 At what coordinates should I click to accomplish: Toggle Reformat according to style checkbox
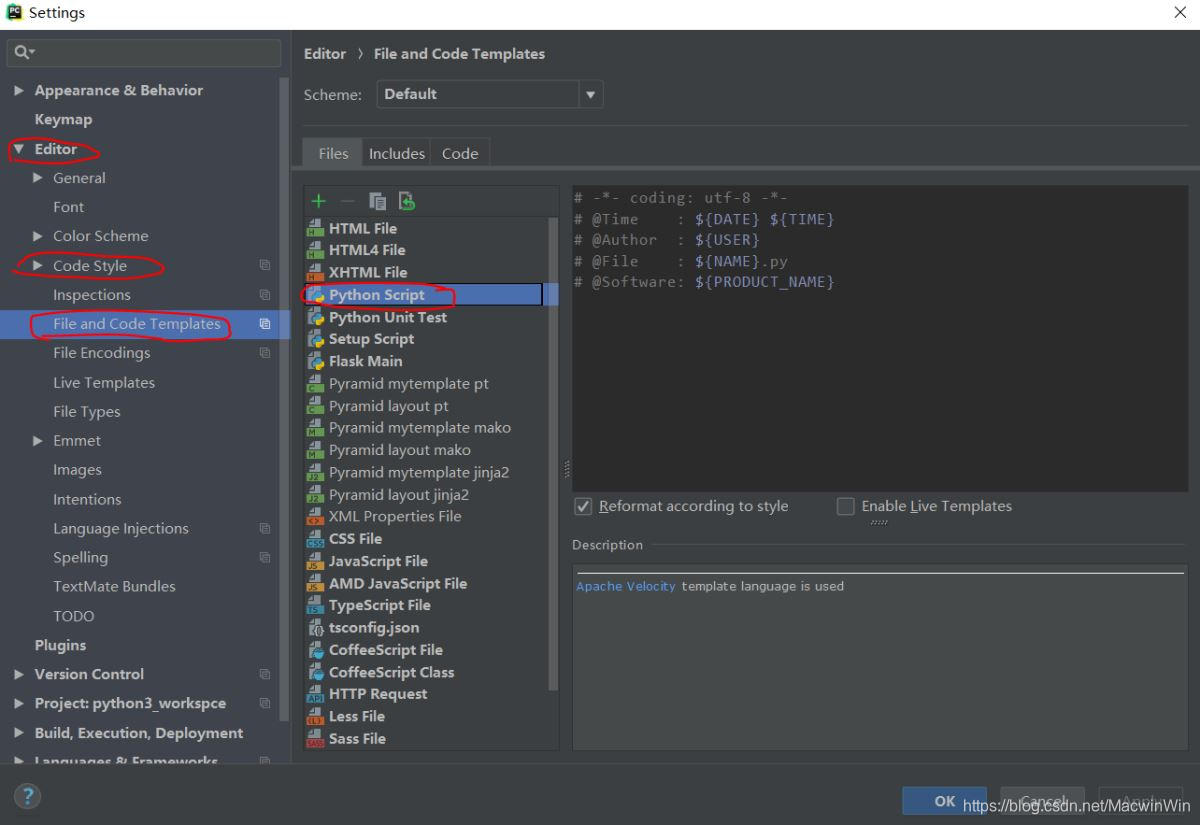pyautogui.click(x=583, y=506)
